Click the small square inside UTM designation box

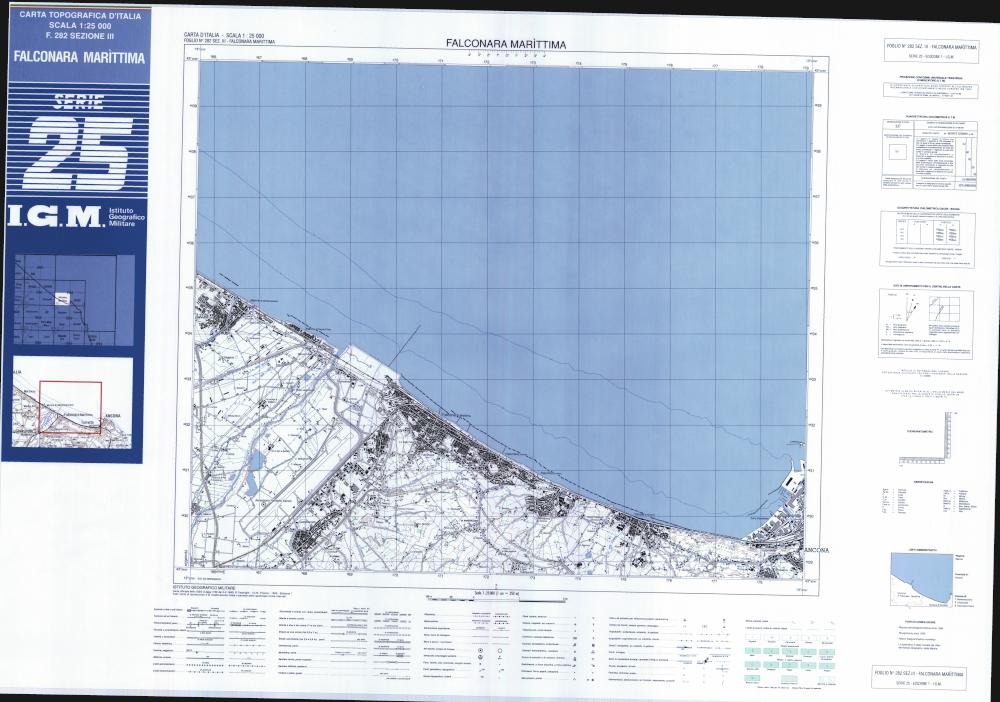coord(899,152)
